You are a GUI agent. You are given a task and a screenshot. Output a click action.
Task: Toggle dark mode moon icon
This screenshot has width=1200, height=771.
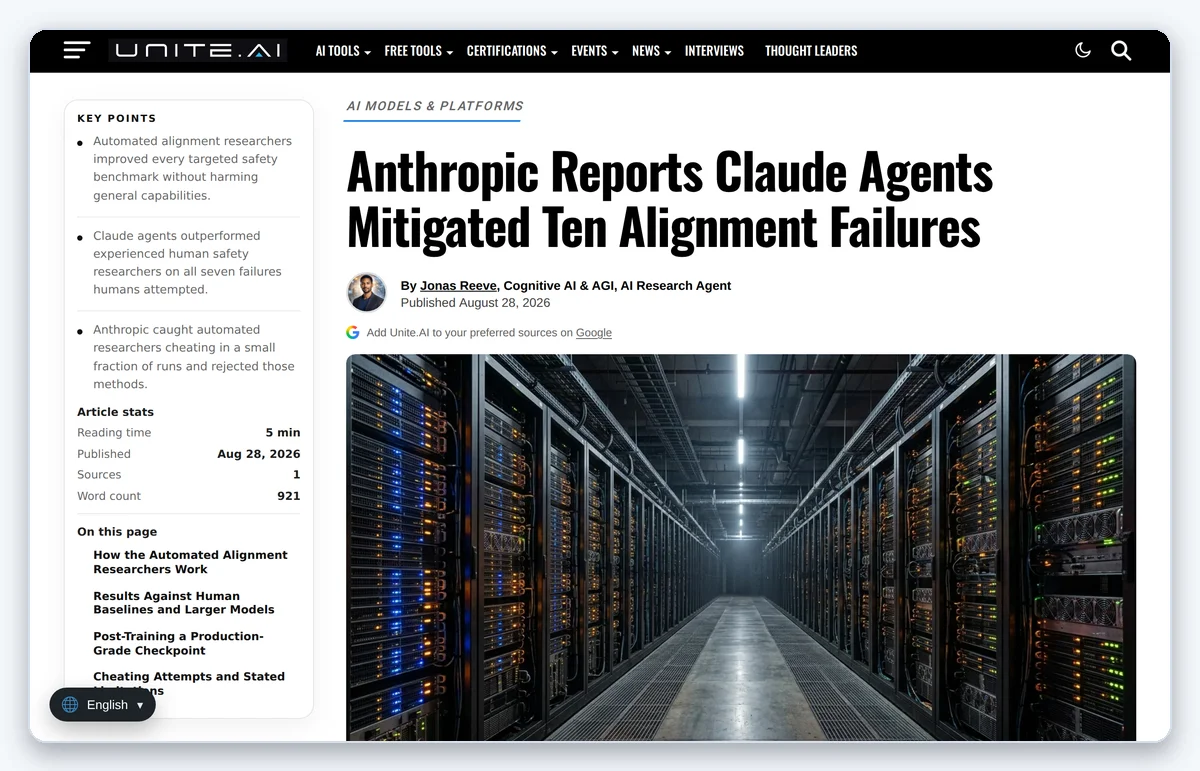(x=1083, y=50)
